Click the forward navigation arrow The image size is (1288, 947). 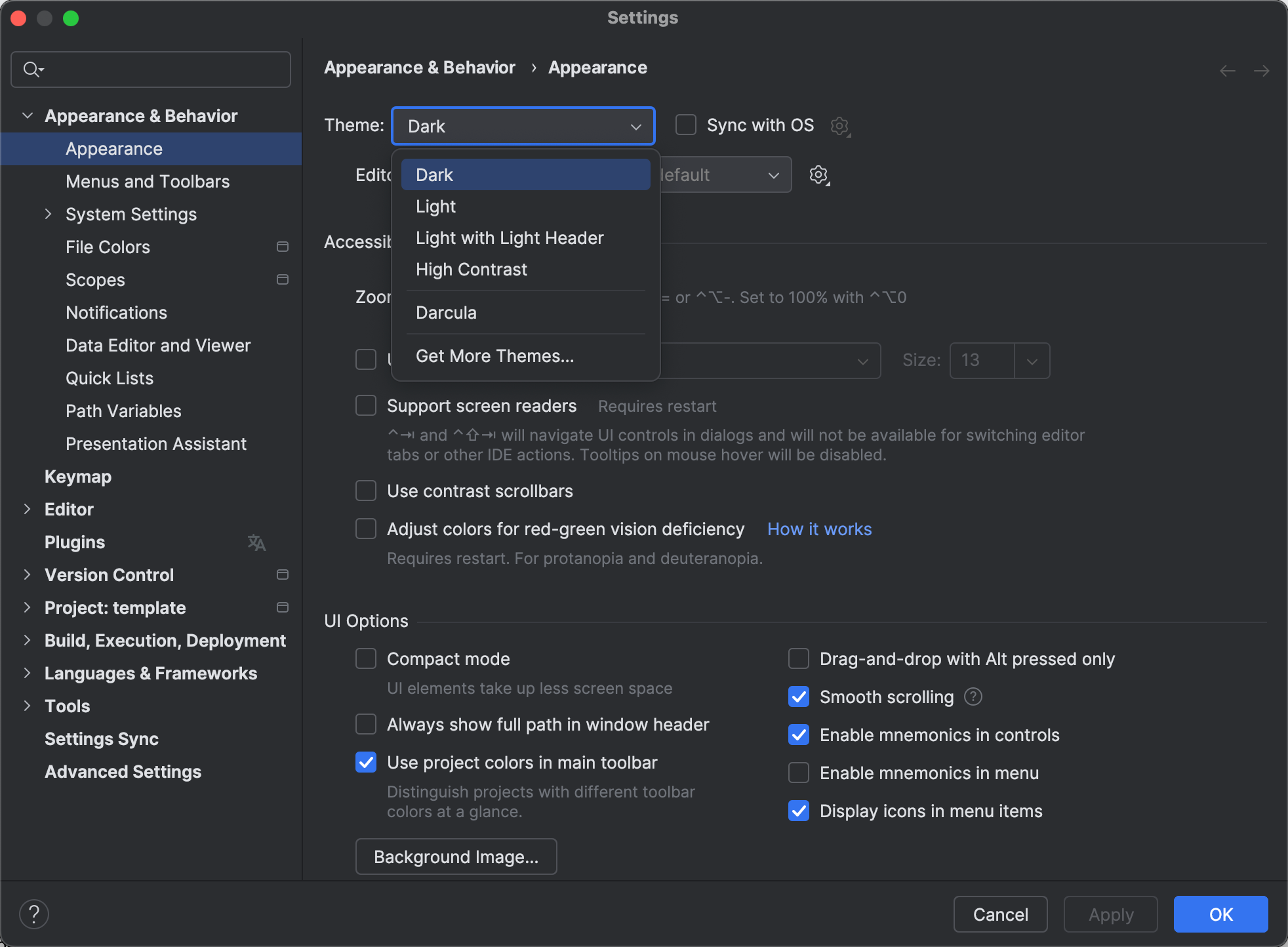click(x=1262, y=70)
